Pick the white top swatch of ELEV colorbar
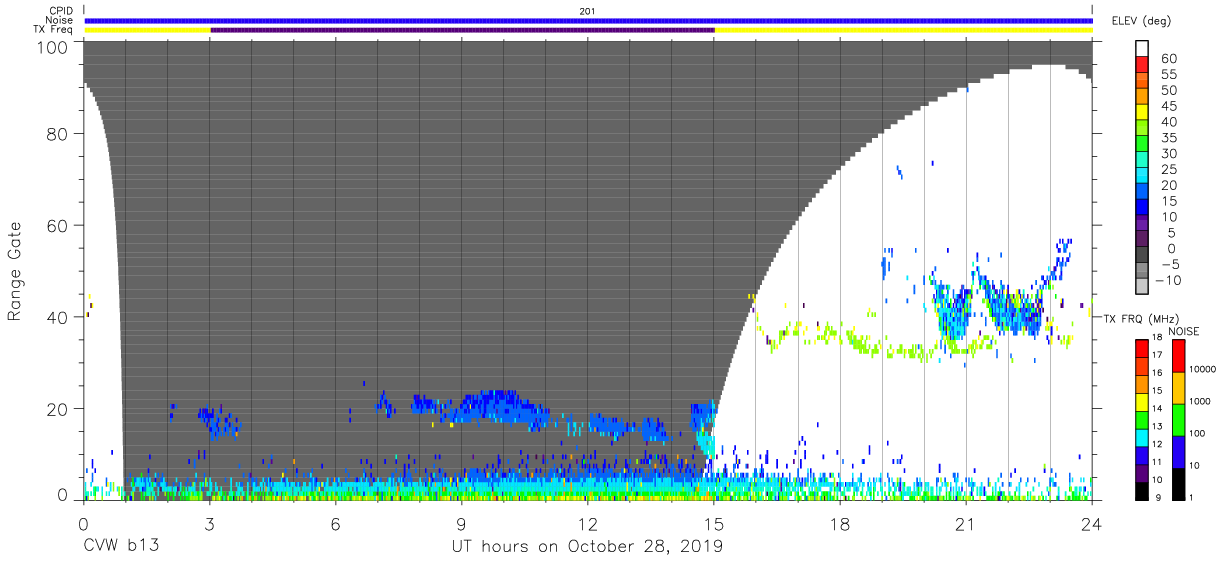The image size is (1228, 567). click(x=1143, y=48)
